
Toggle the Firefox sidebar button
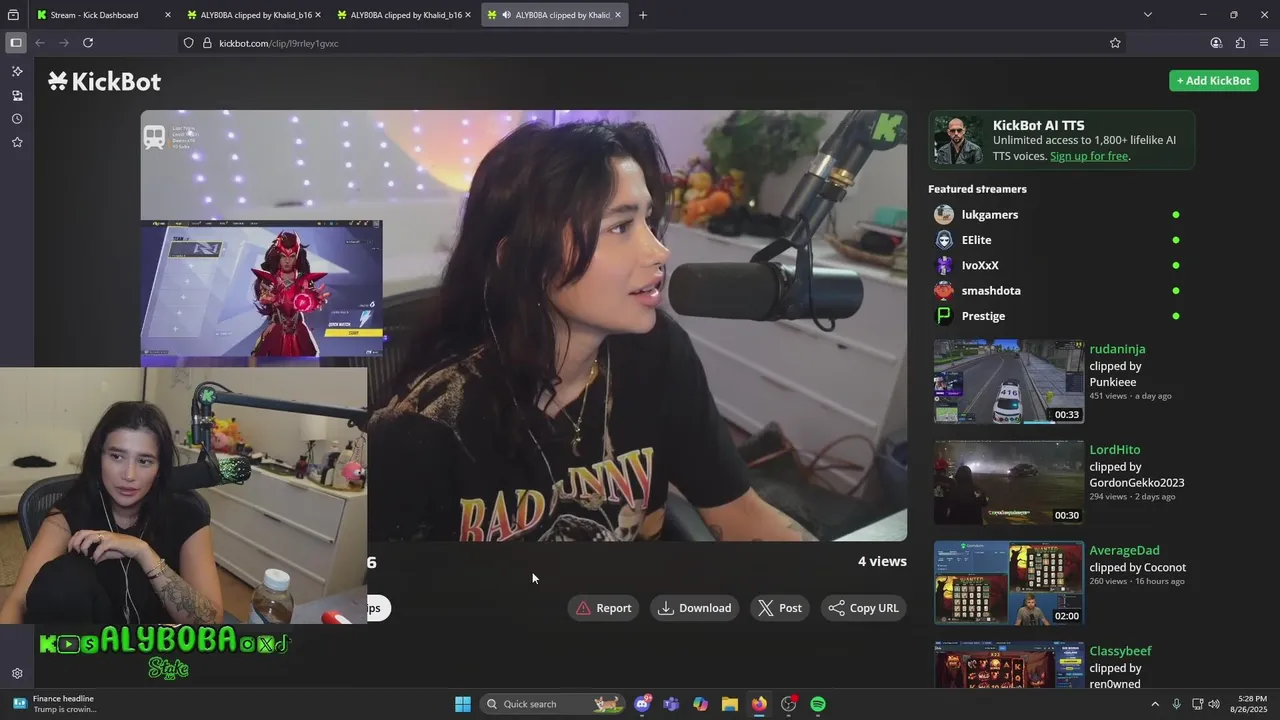click(16, 43)
